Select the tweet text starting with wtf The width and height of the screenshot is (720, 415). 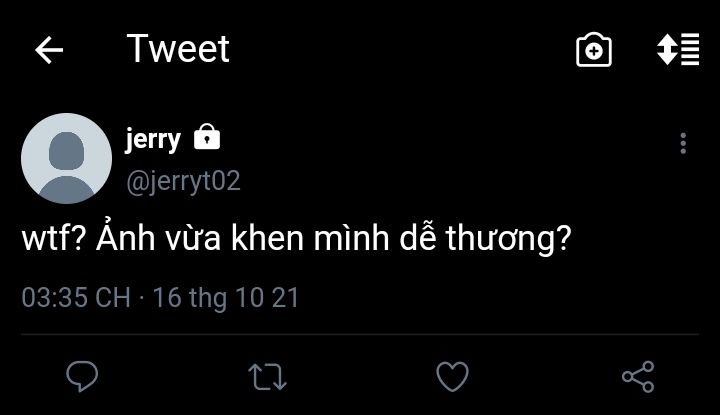296,242
